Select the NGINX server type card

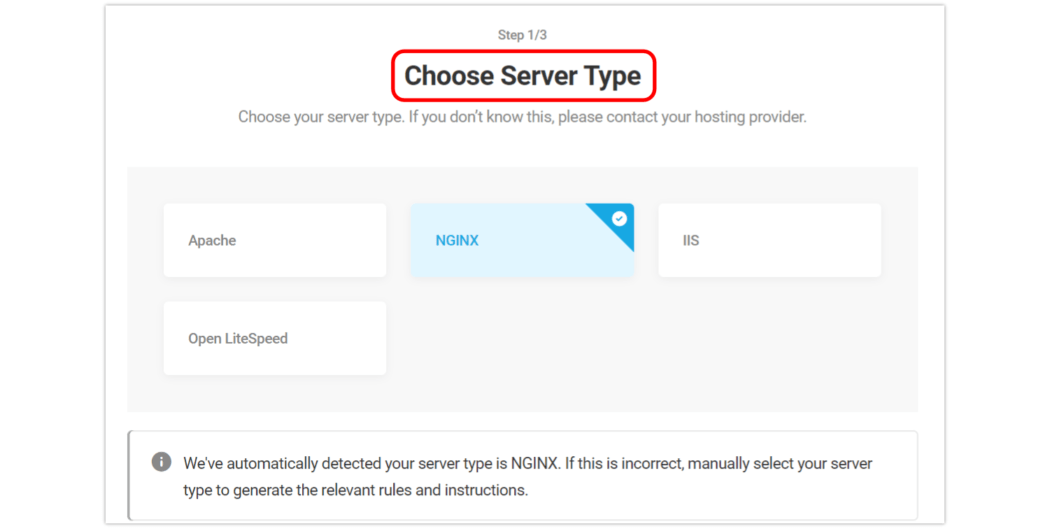pos(522,240)
